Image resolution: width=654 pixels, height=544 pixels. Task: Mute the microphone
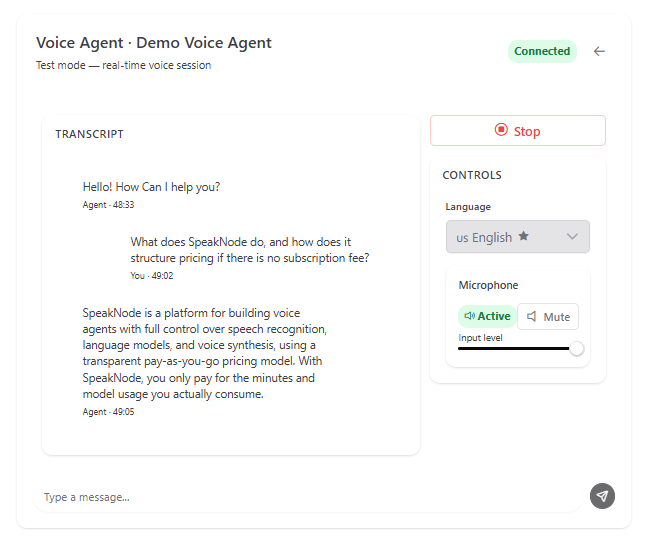coord(548,317)
